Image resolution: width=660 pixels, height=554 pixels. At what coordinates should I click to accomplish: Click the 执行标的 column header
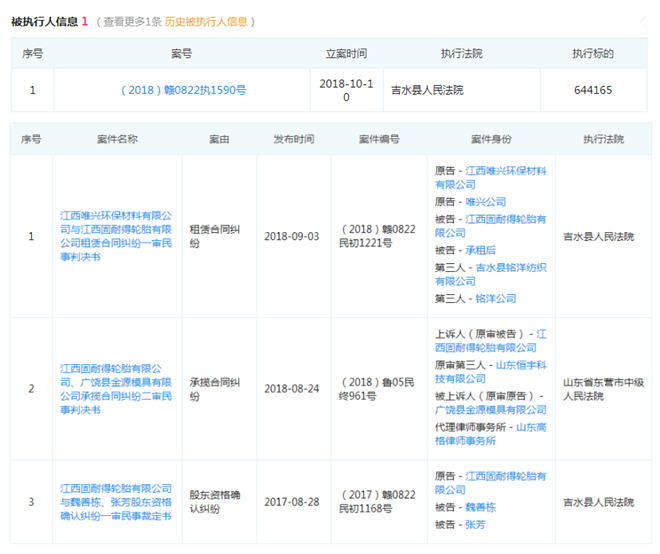[x=593, y=53]
